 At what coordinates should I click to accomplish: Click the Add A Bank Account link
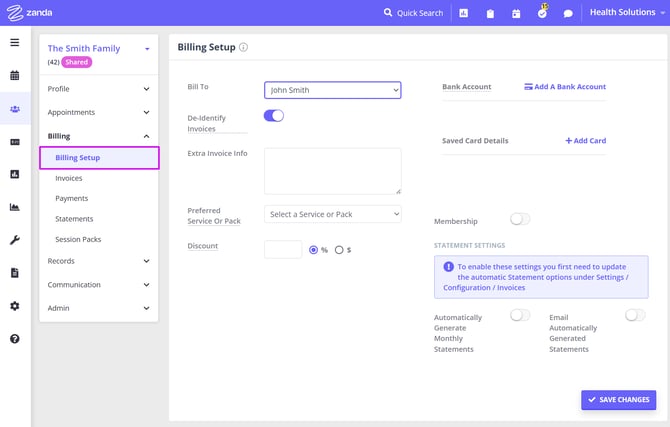click(x=565, y=87)
